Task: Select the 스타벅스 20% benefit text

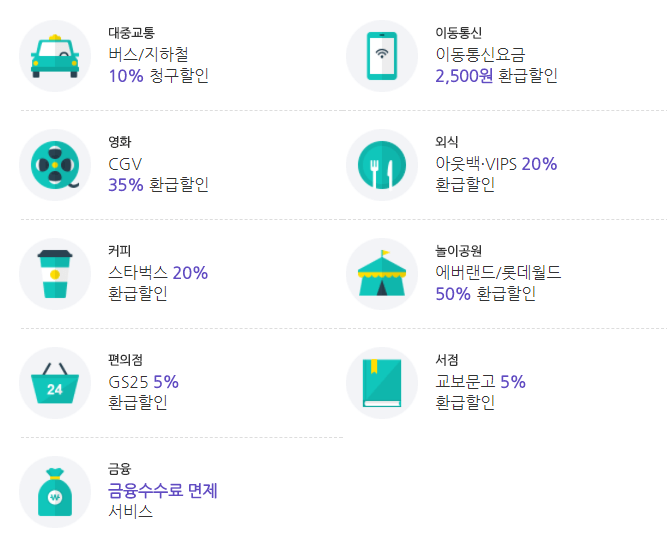Action: pos(158,273)
